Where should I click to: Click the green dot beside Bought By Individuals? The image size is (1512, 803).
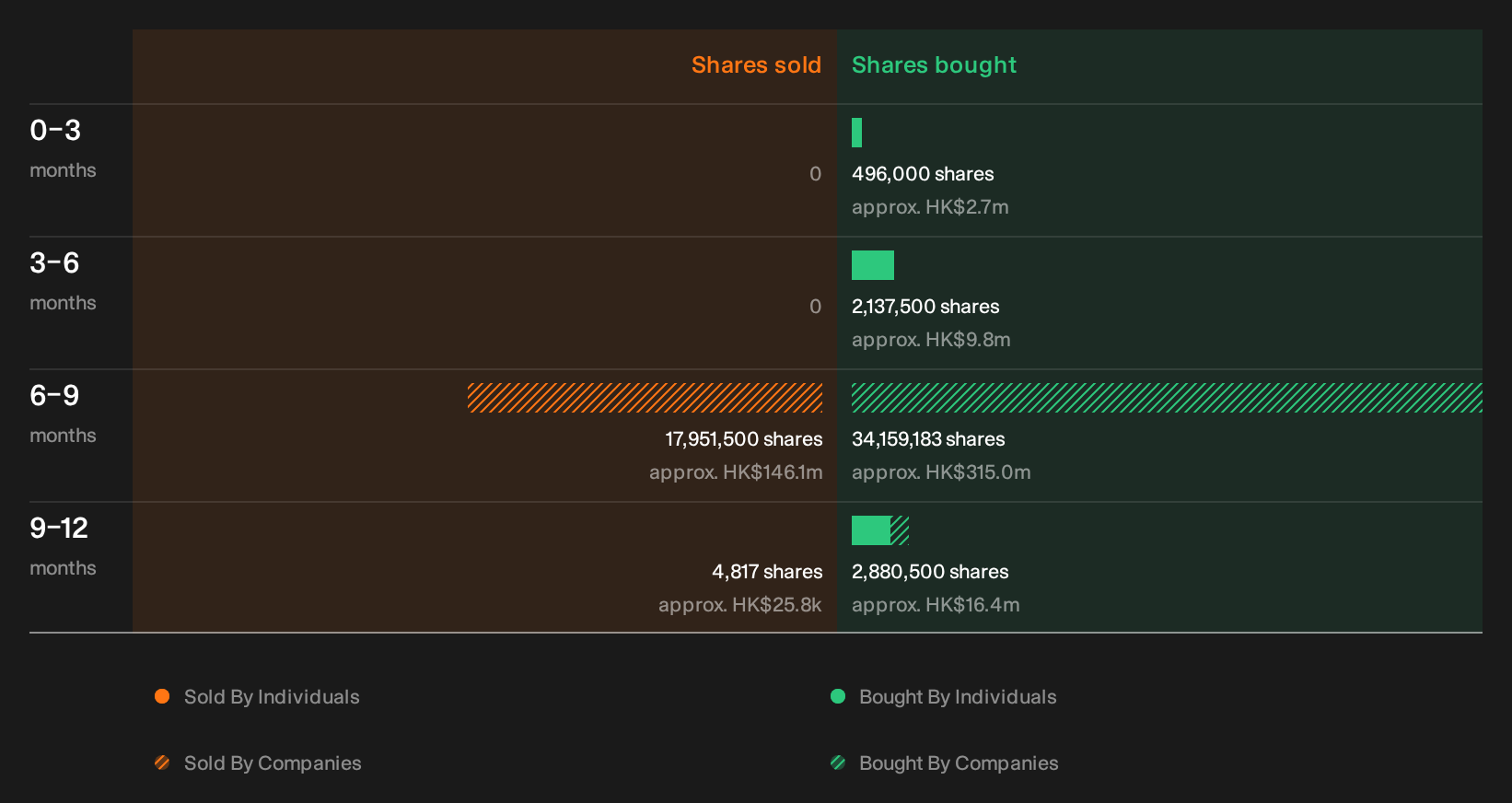click(x=838, y=696)
